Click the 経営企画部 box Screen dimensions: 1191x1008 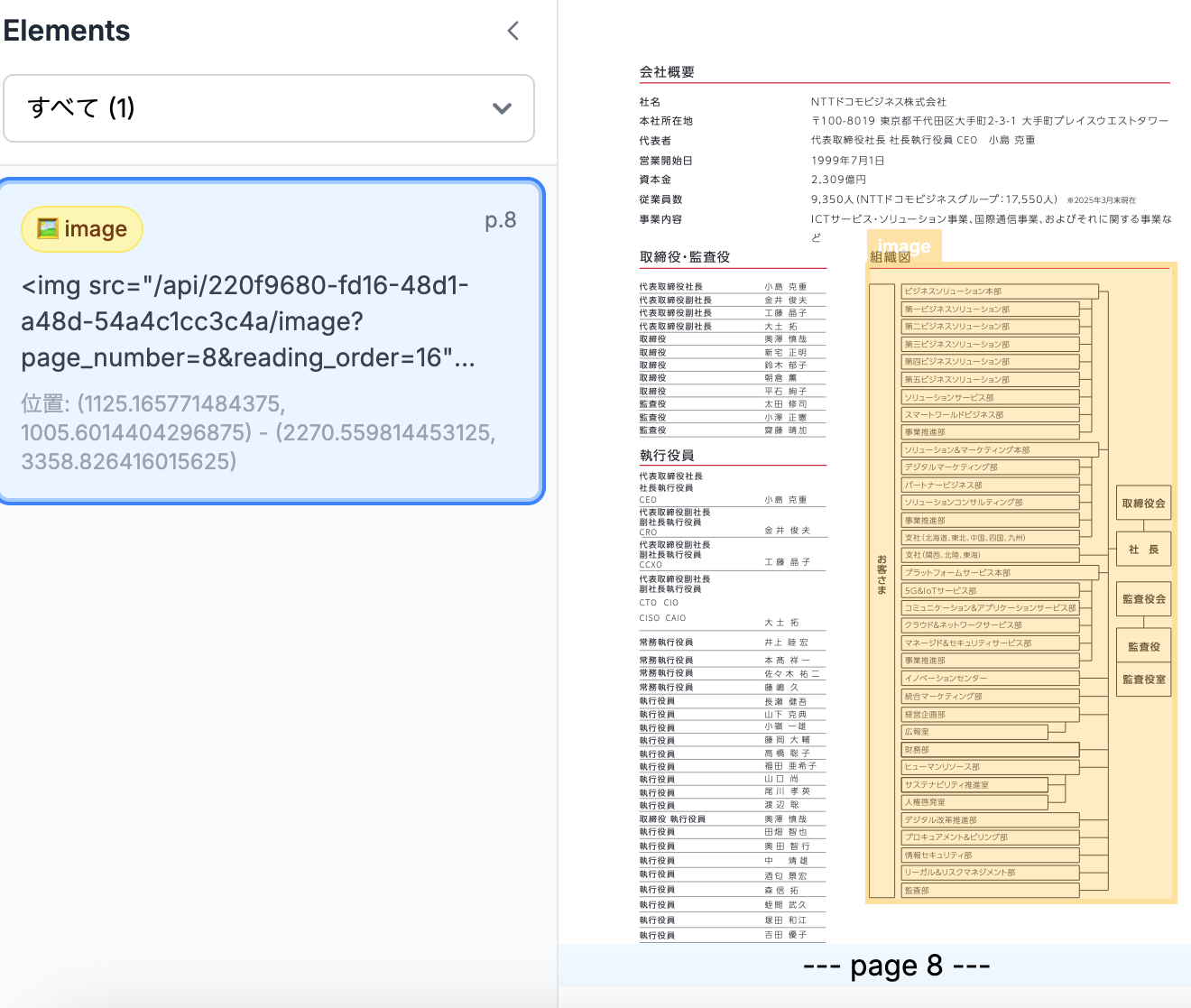990,715
